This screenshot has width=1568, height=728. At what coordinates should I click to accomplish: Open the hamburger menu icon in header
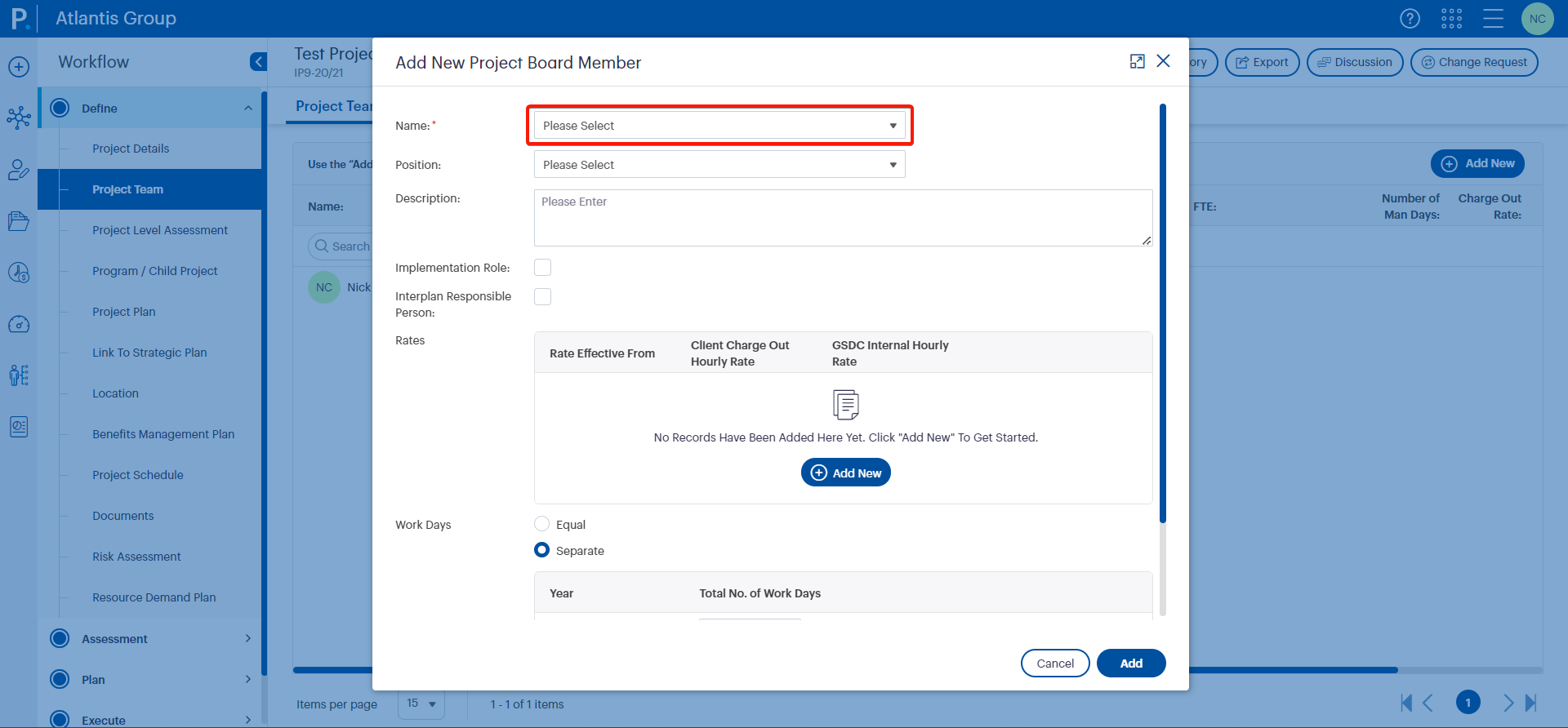1493,19
